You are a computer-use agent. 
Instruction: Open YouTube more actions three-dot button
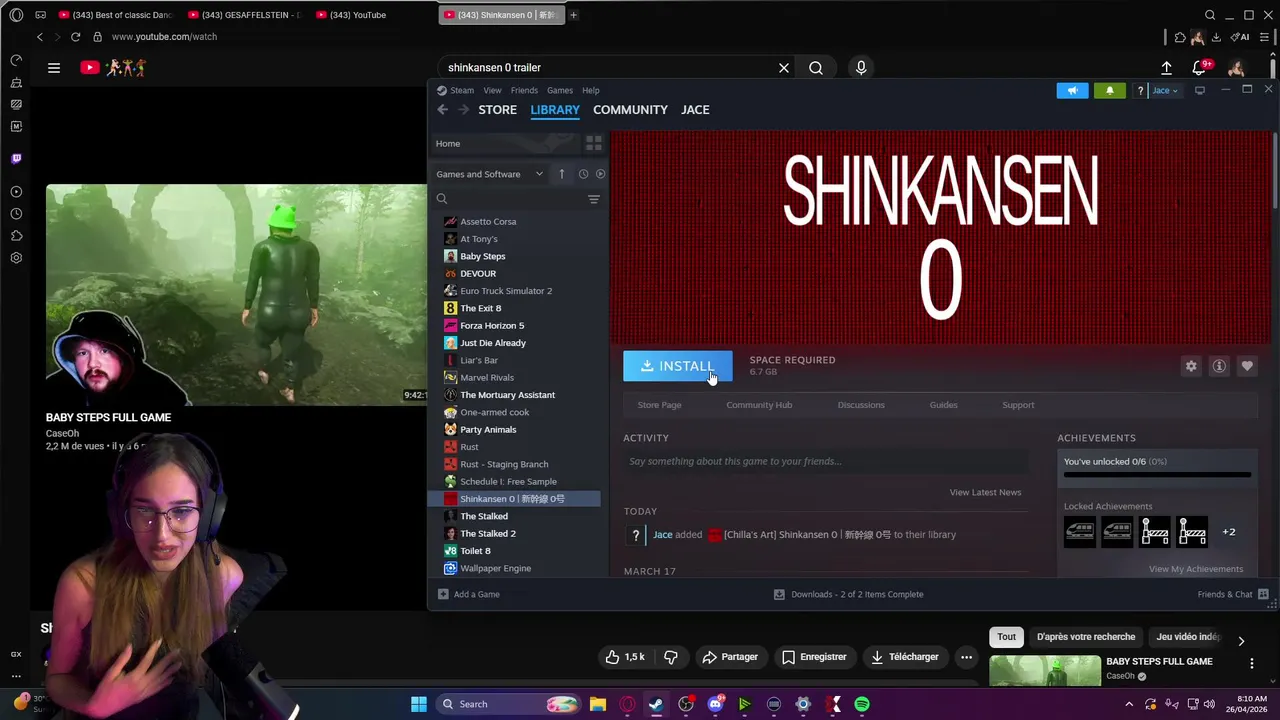[x=966, y=657]
